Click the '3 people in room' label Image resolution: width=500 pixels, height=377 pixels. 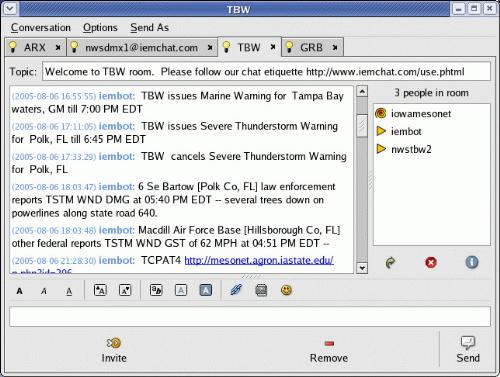(x=431, y=93)
